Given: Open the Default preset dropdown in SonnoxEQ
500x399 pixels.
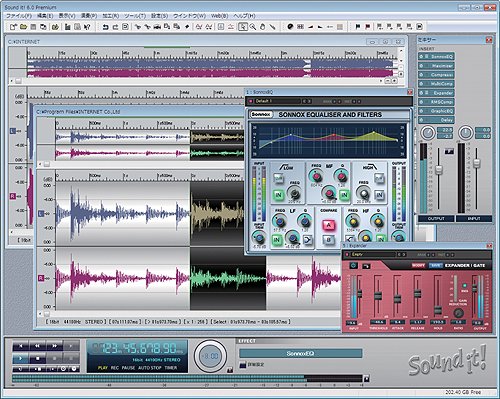Looking at the screenshot, I should (x=277, y=101).
